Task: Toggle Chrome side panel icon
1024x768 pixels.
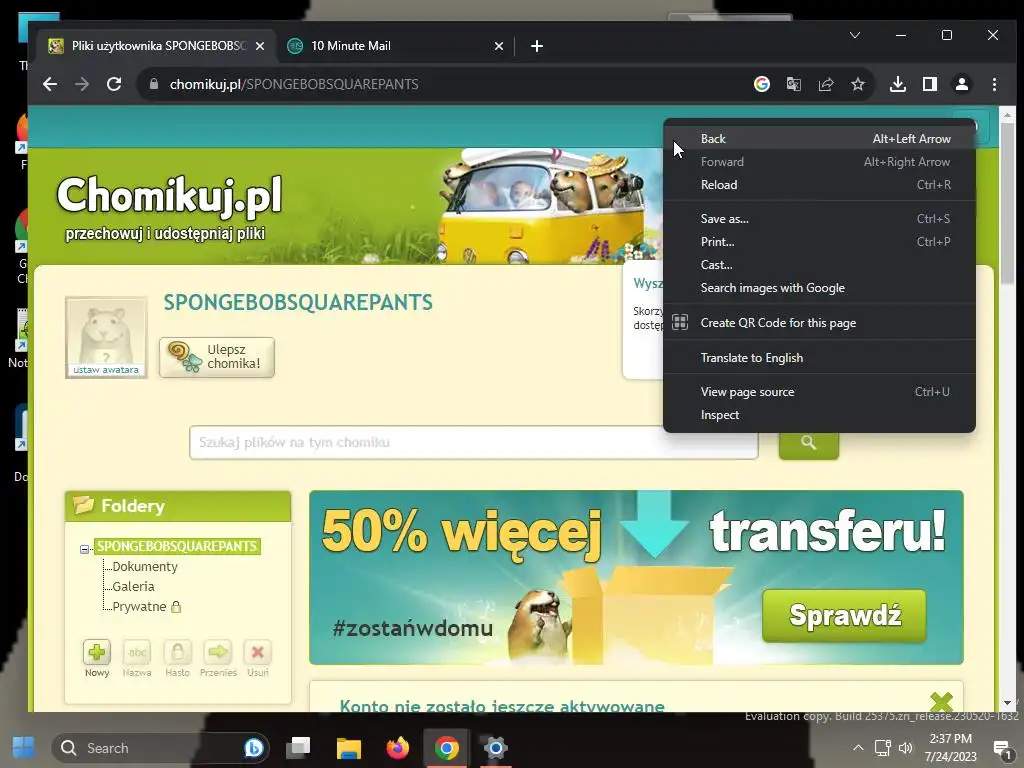Action: click(x=930, y=84)
